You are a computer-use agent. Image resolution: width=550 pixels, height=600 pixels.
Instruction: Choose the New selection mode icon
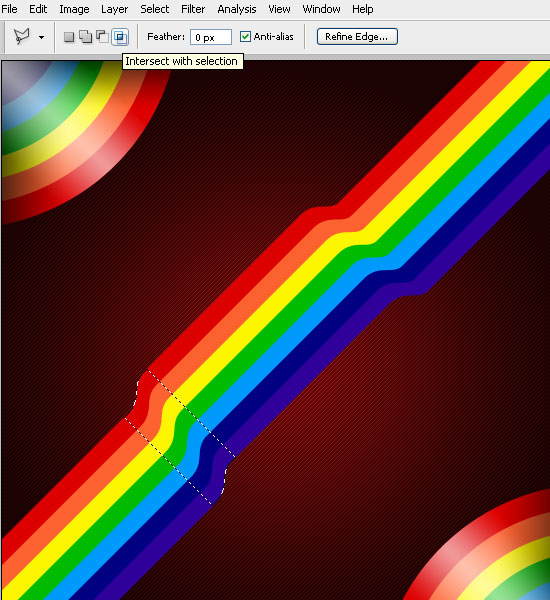click(69, 37)
